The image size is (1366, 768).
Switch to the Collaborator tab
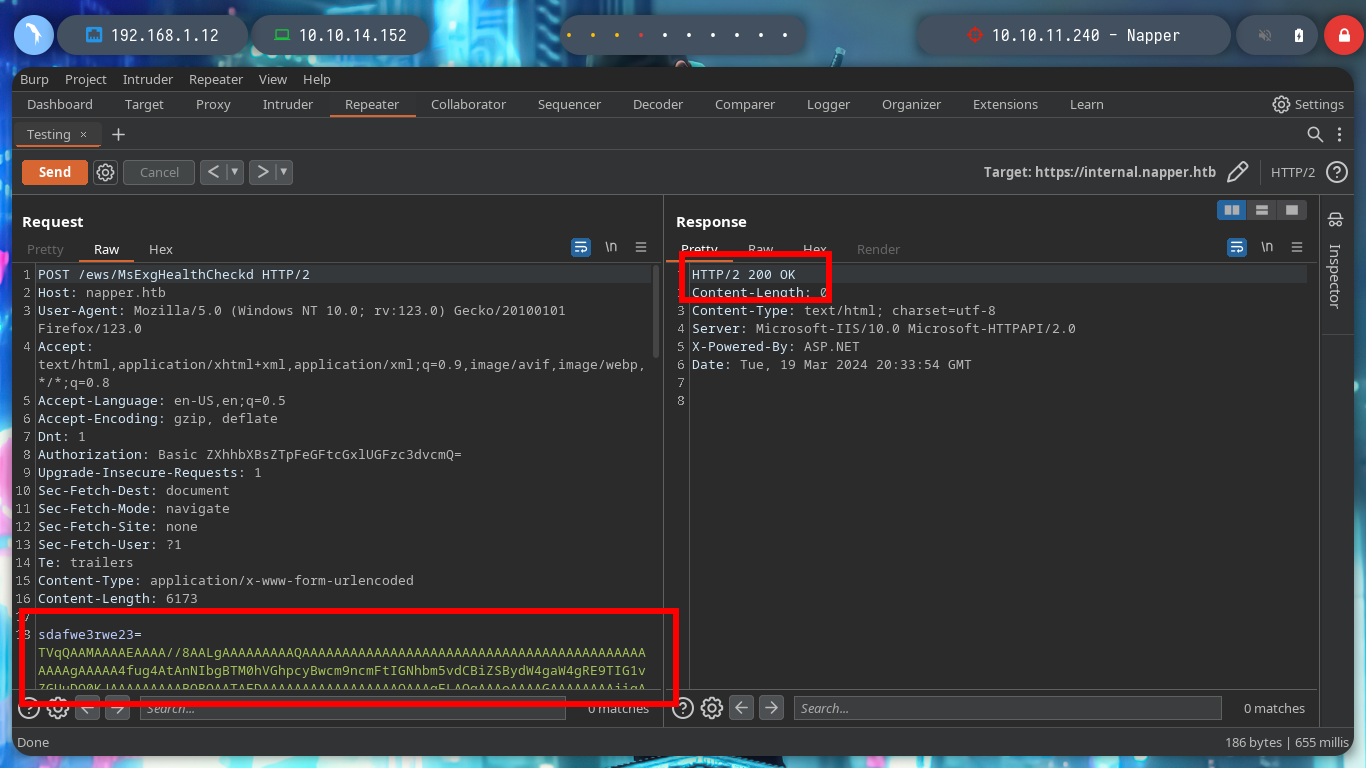tap(469, 104)
